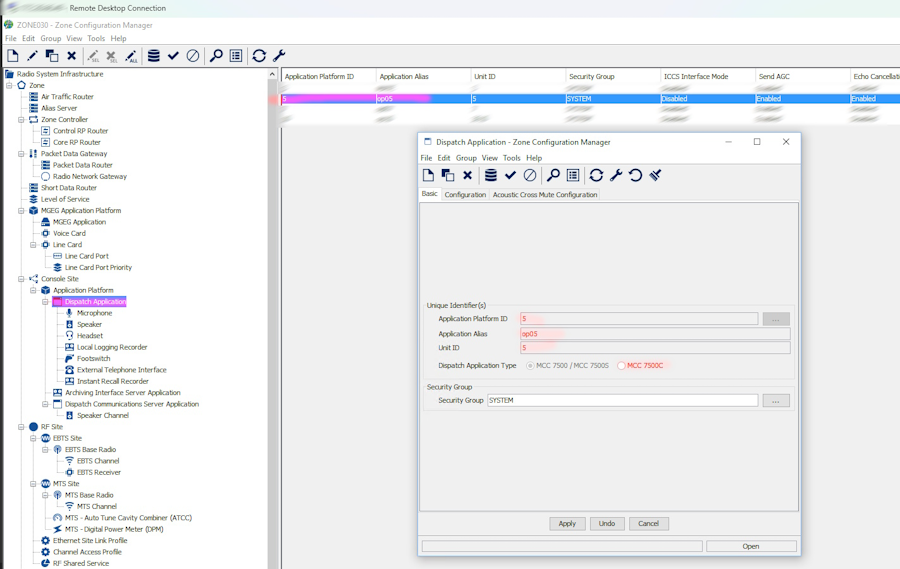Click the Apply button
Image resolution: width=900 pixels, height=569 pixels.
pos(567,524)
